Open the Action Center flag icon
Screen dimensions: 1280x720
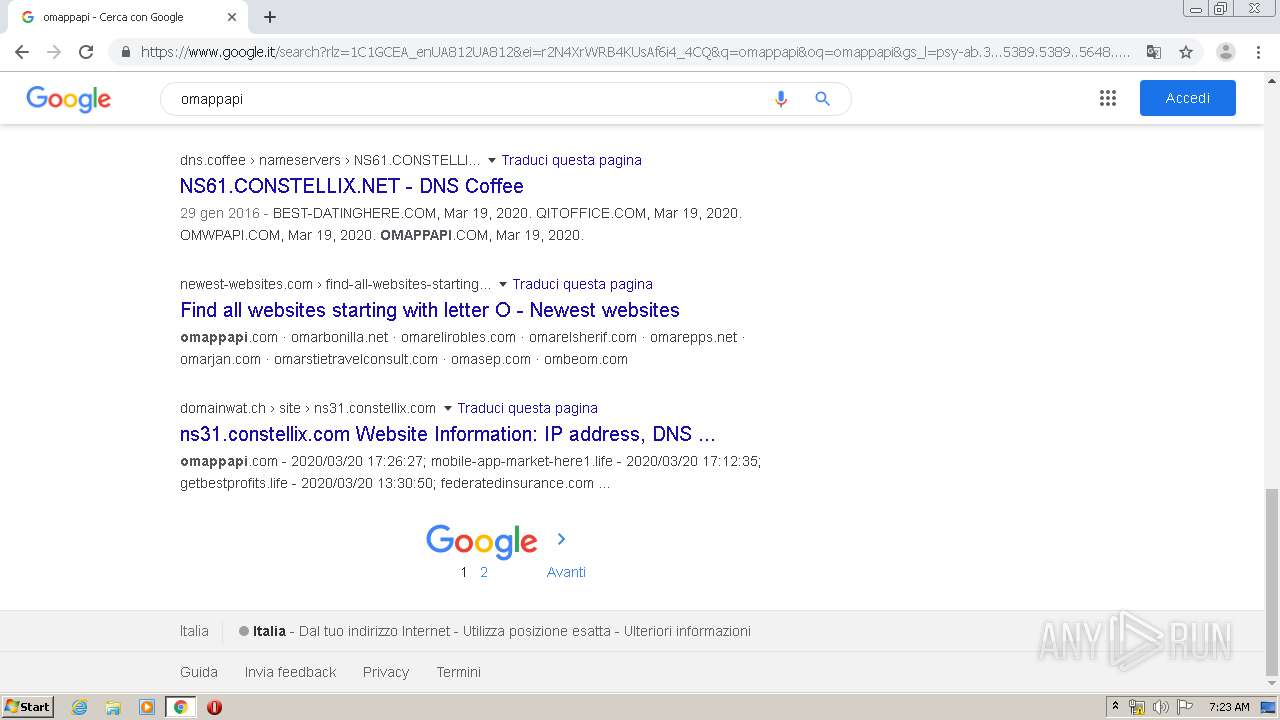click(1185, 707)
